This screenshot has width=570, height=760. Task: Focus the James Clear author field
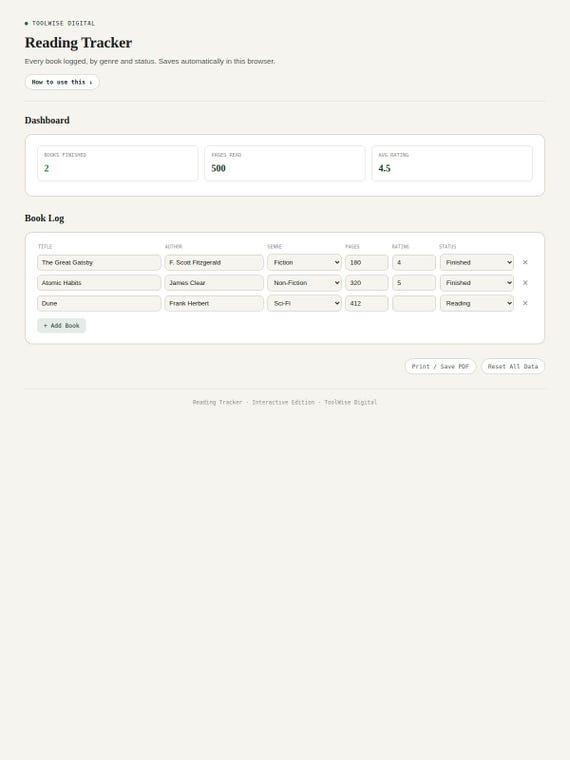click(214, 283)
